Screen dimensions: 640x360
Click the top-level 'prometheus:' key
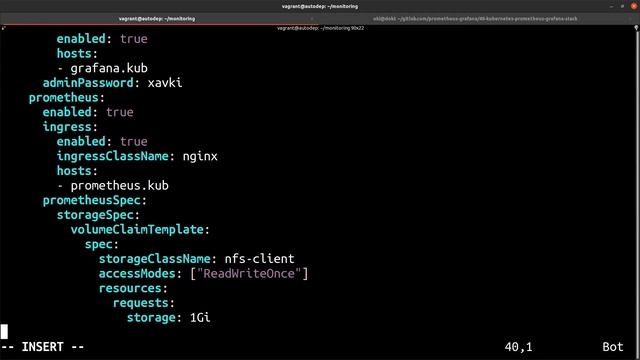tap(67, 98)
